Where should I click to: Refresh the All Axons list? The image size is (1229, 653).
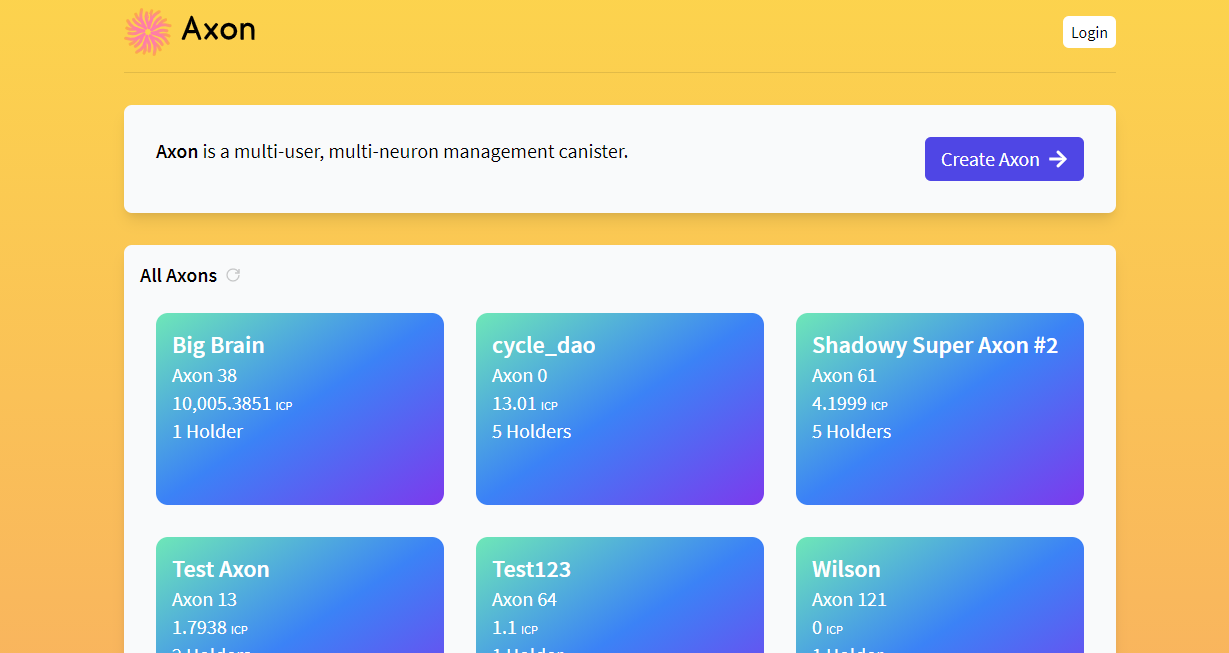coord(233,275)
